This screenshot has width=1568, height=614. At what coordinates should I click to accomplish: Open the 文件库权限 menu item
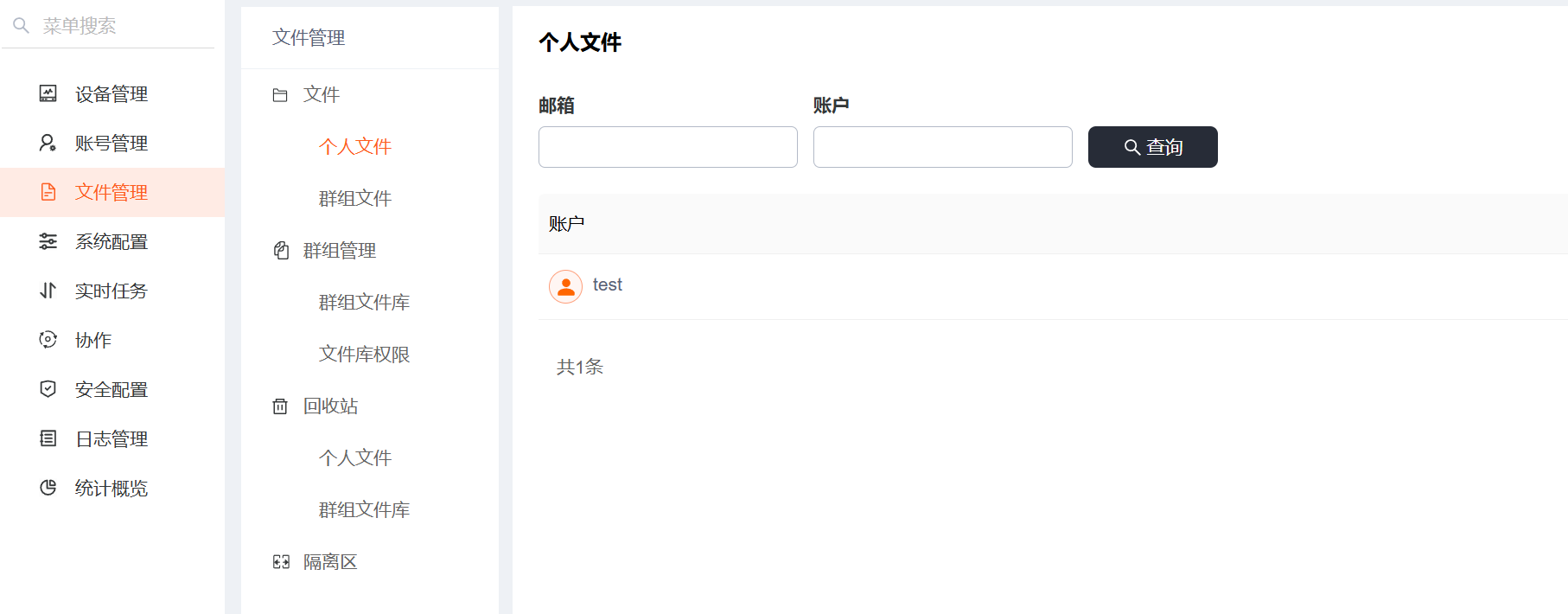[364, 355]
